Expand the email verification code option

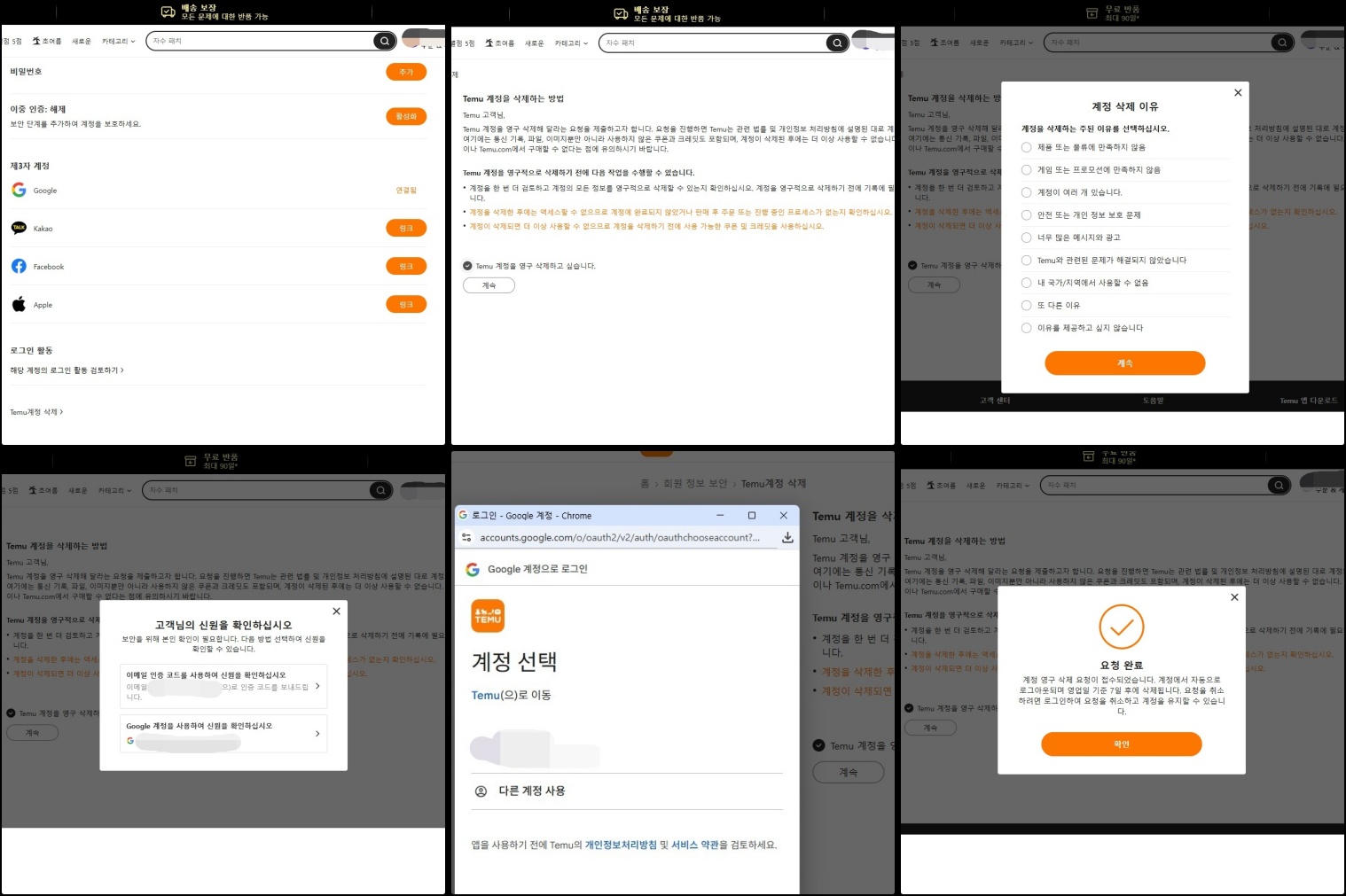click(223, 686)
